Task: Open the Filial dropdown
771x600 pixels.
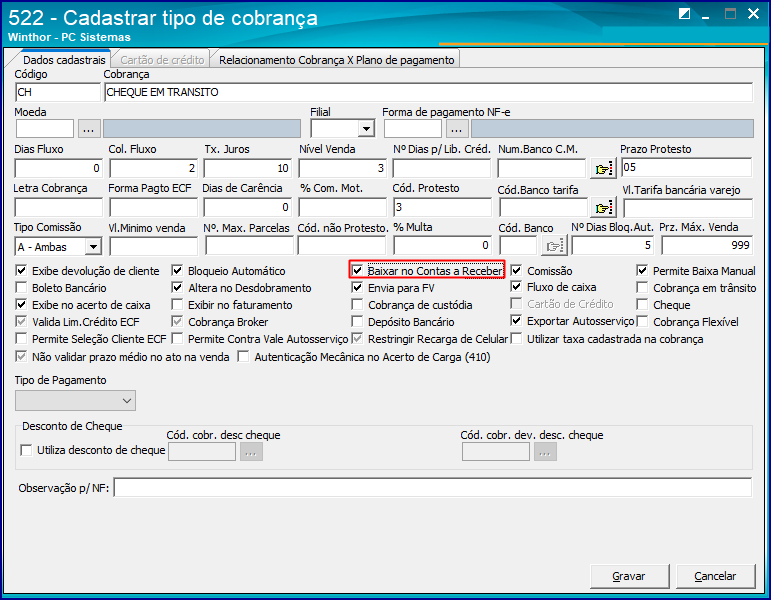Action: pyautogui.click(x=365, y=129)
